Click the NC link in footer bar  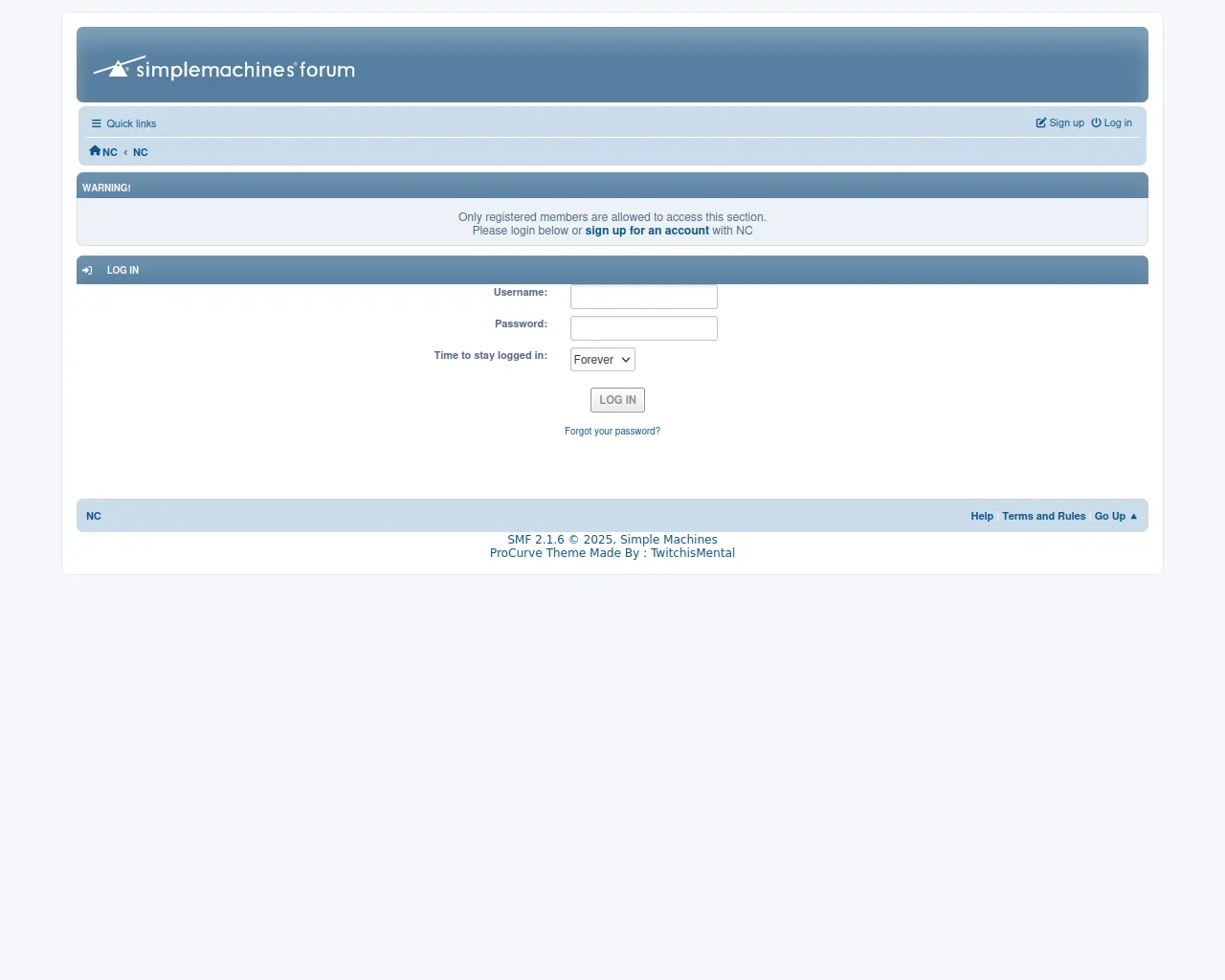(94, 516)
